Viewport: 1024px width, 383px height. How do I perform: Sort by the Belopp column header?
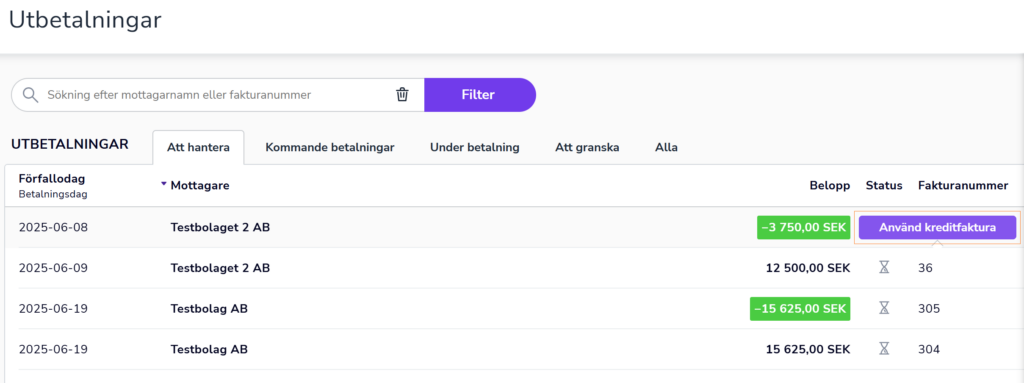click(830, 186)
